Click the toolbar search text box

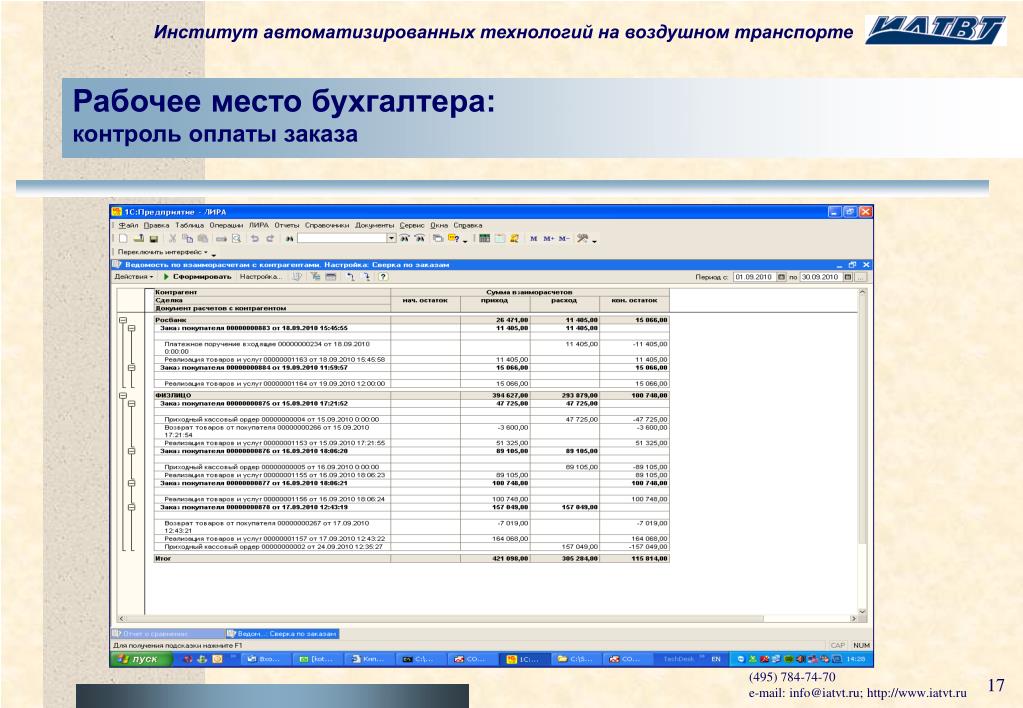click(343, 239)
